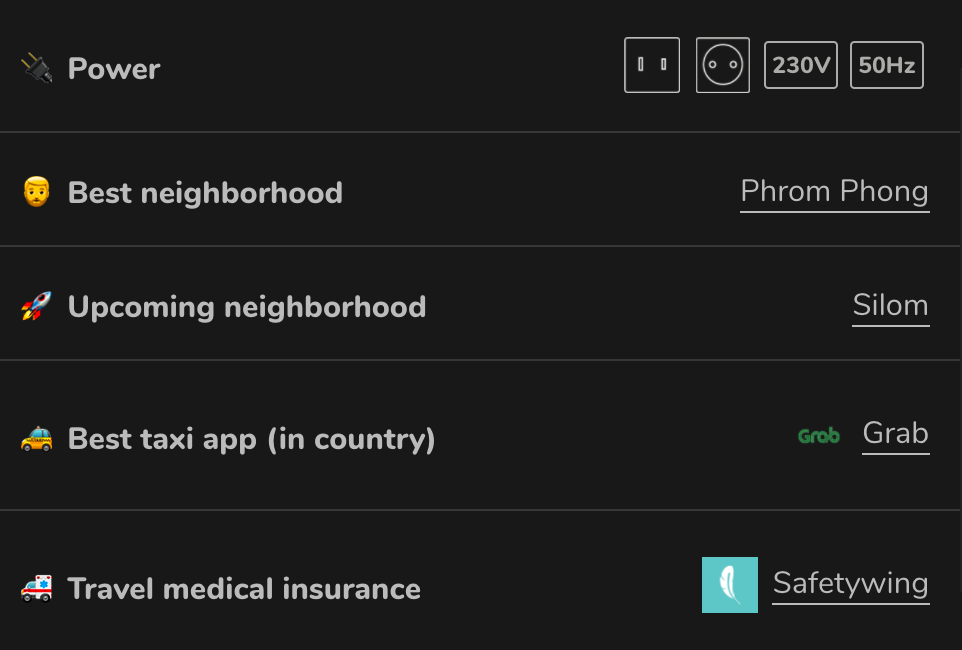
Task: Click the Best taxi app (in country) label
Action: tap(251, 439)
